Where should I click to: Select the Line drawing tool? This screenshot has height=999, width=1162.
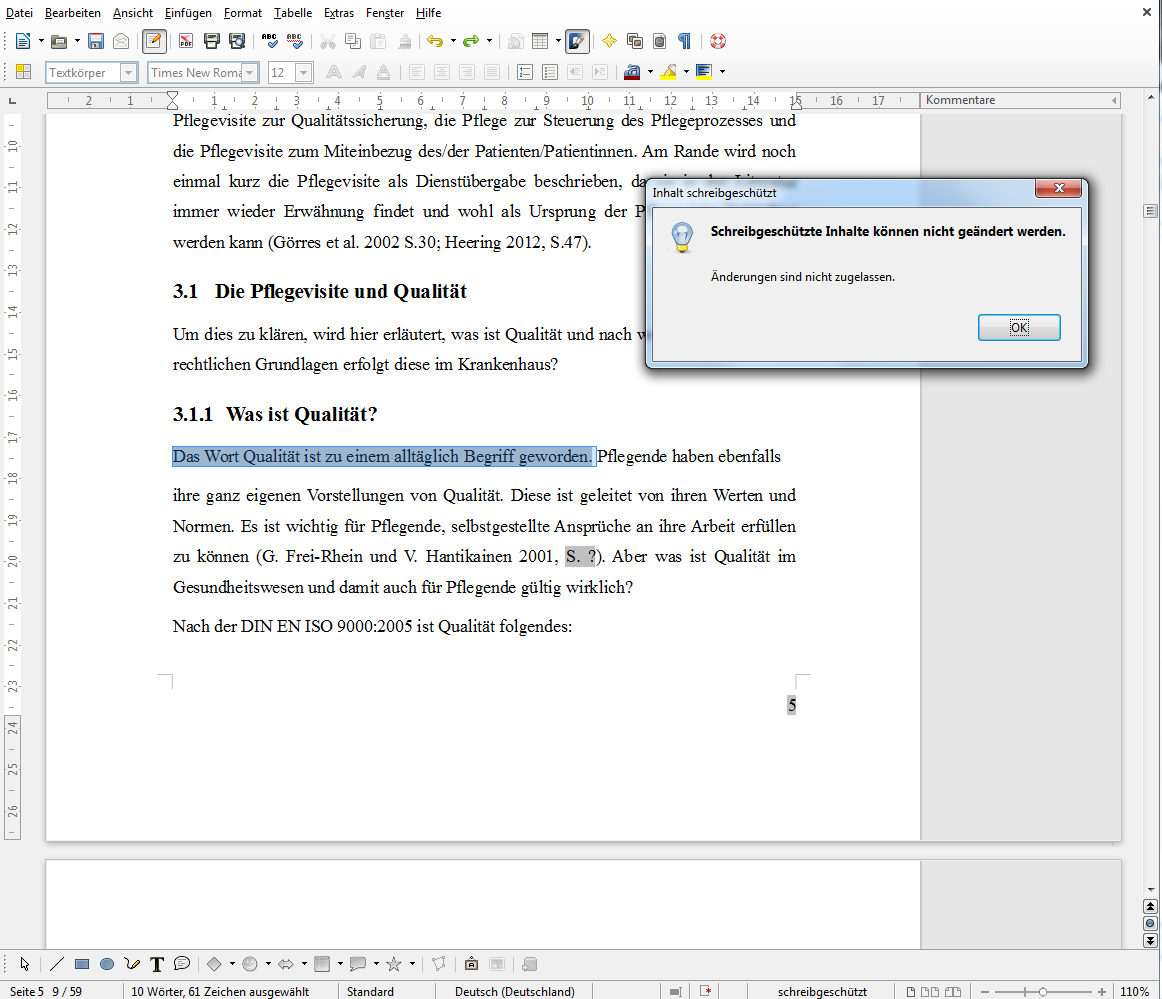[x=56, y=964]
